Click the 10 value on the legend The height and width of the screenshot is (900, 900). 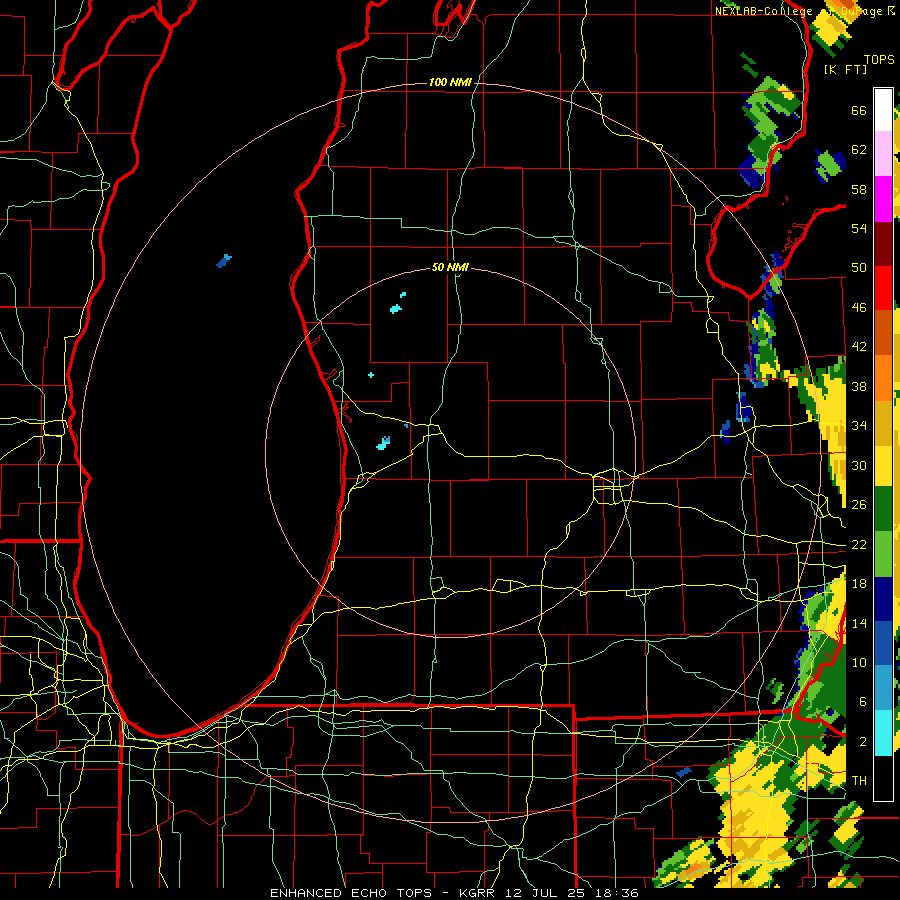pos(859,663)
